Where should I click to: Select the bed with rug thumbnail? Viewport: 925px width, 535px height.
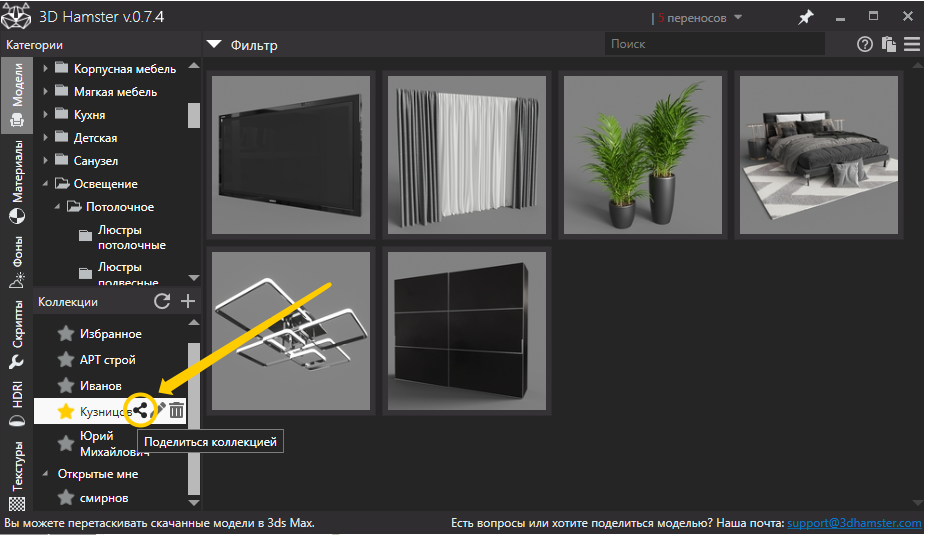point(819,155)
